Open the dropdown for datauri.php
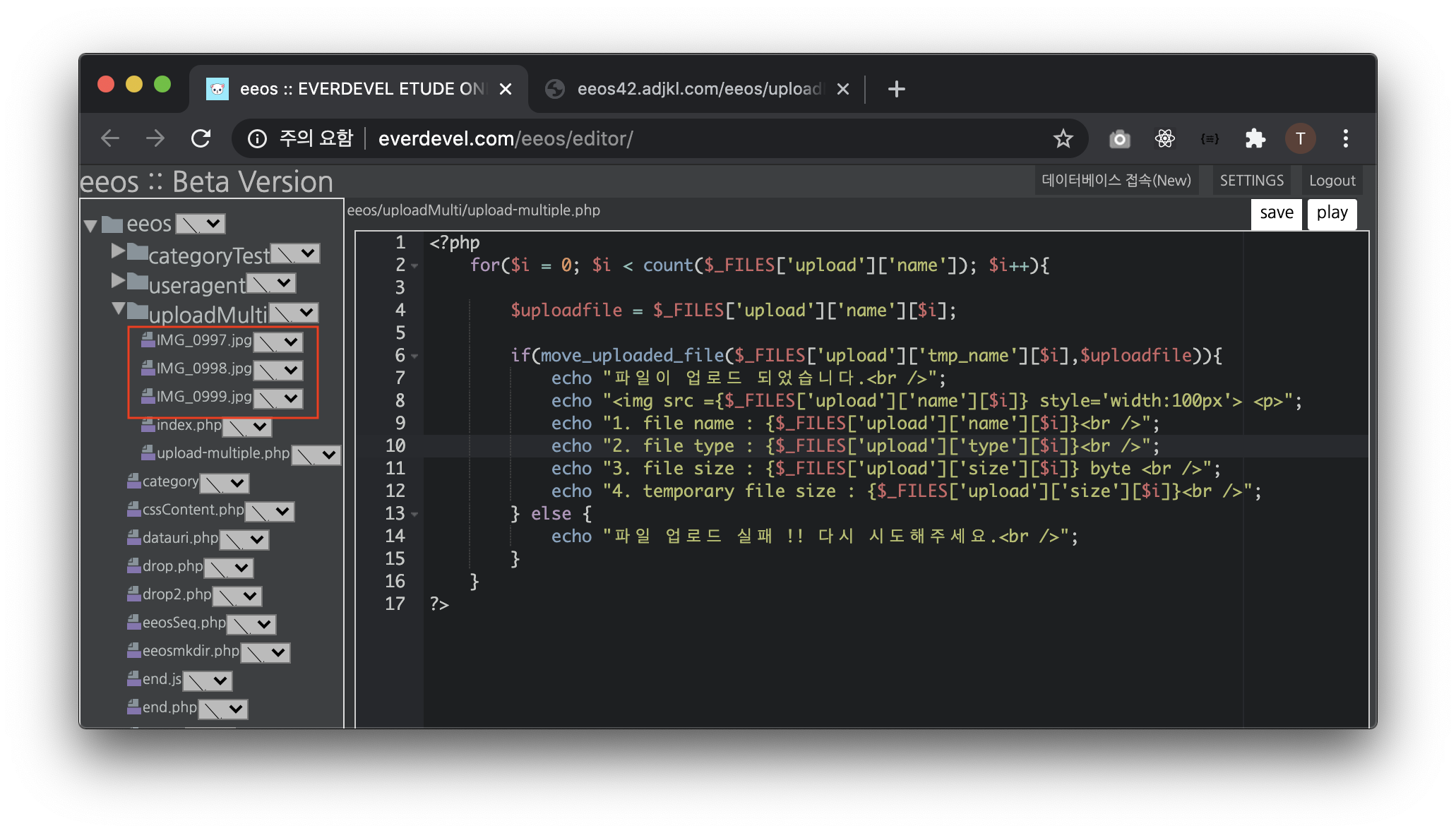 click(244, 539)
